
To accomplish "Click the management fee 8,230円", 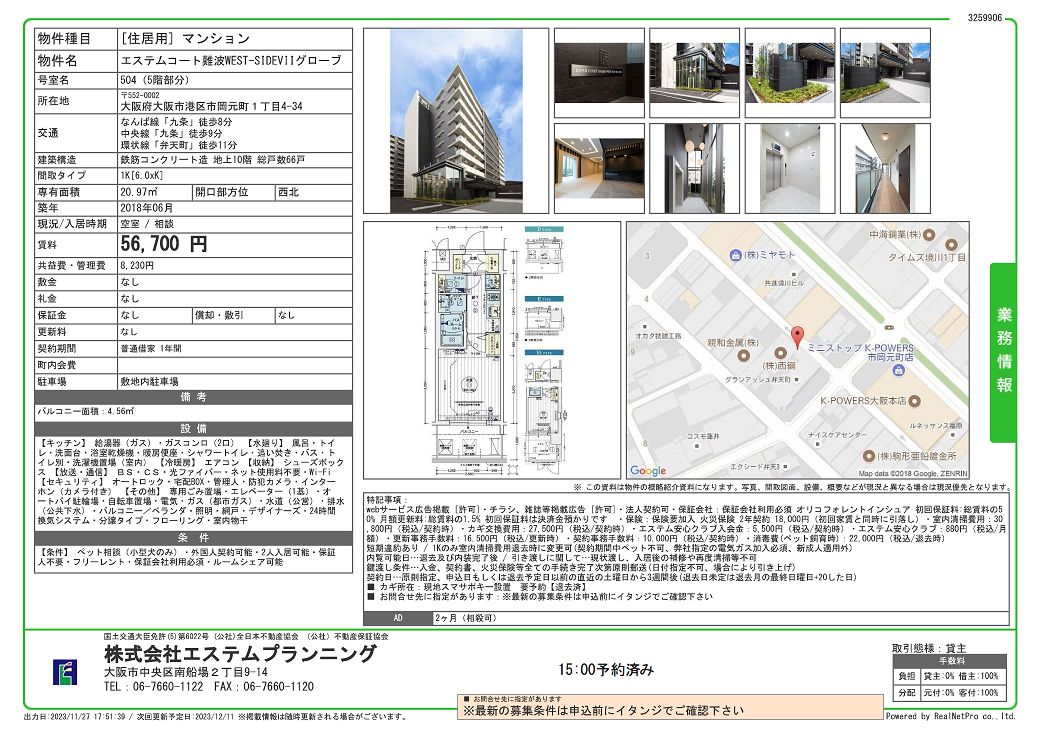I will click(137, 265).
